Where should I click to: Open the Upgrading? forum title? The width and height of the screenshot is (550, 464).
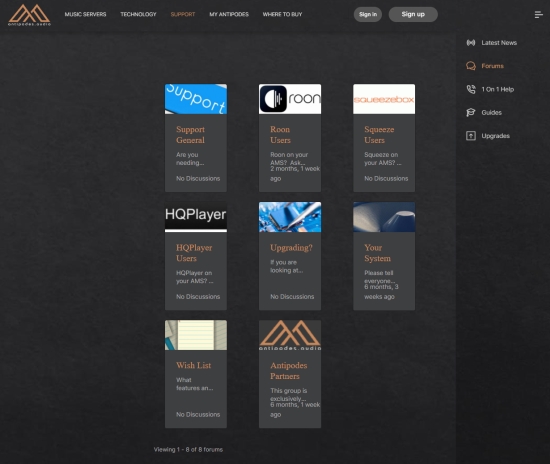291,248
